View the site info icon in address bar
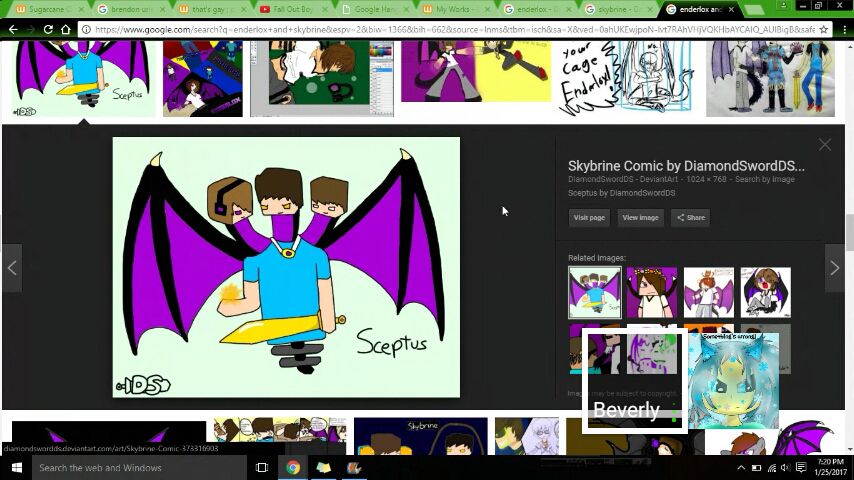This screenshot has width=854, height=480. [x=86, y=29]
